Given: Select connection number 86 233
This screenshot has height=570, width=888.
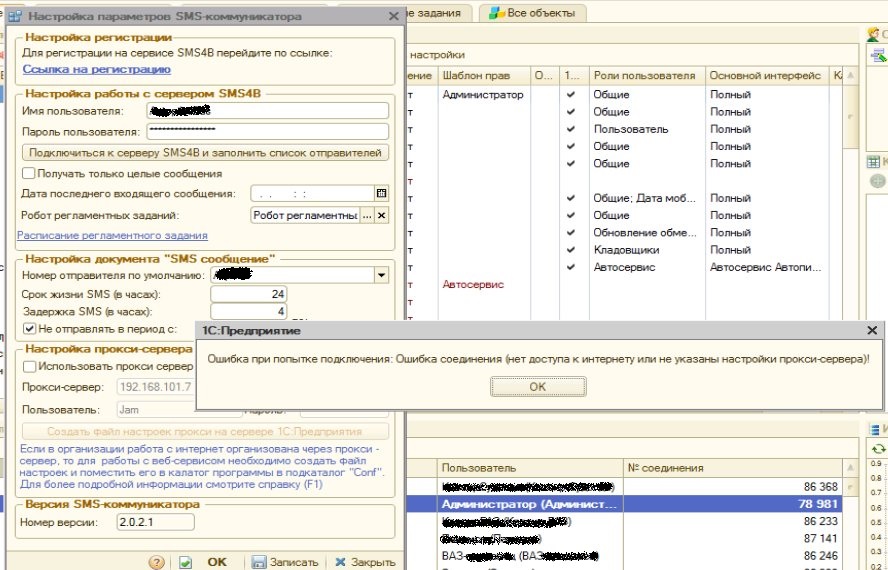Looking at the screenshot, I should [733, 521].
